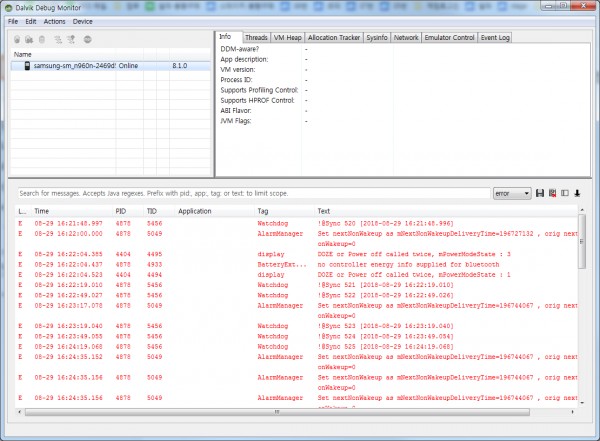Click the Time column header in logcat

pyautogui.click(x=41, y=211)
